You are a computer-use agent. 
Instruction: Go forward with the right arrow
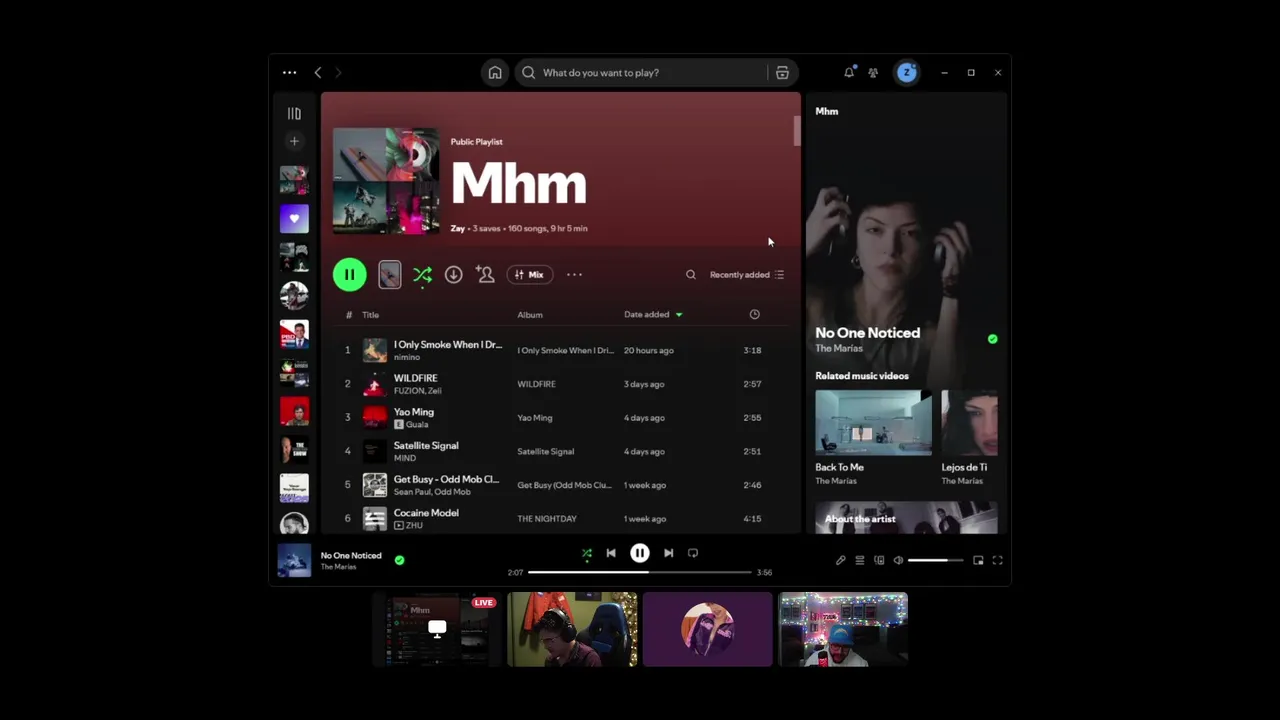coord(338,73)
